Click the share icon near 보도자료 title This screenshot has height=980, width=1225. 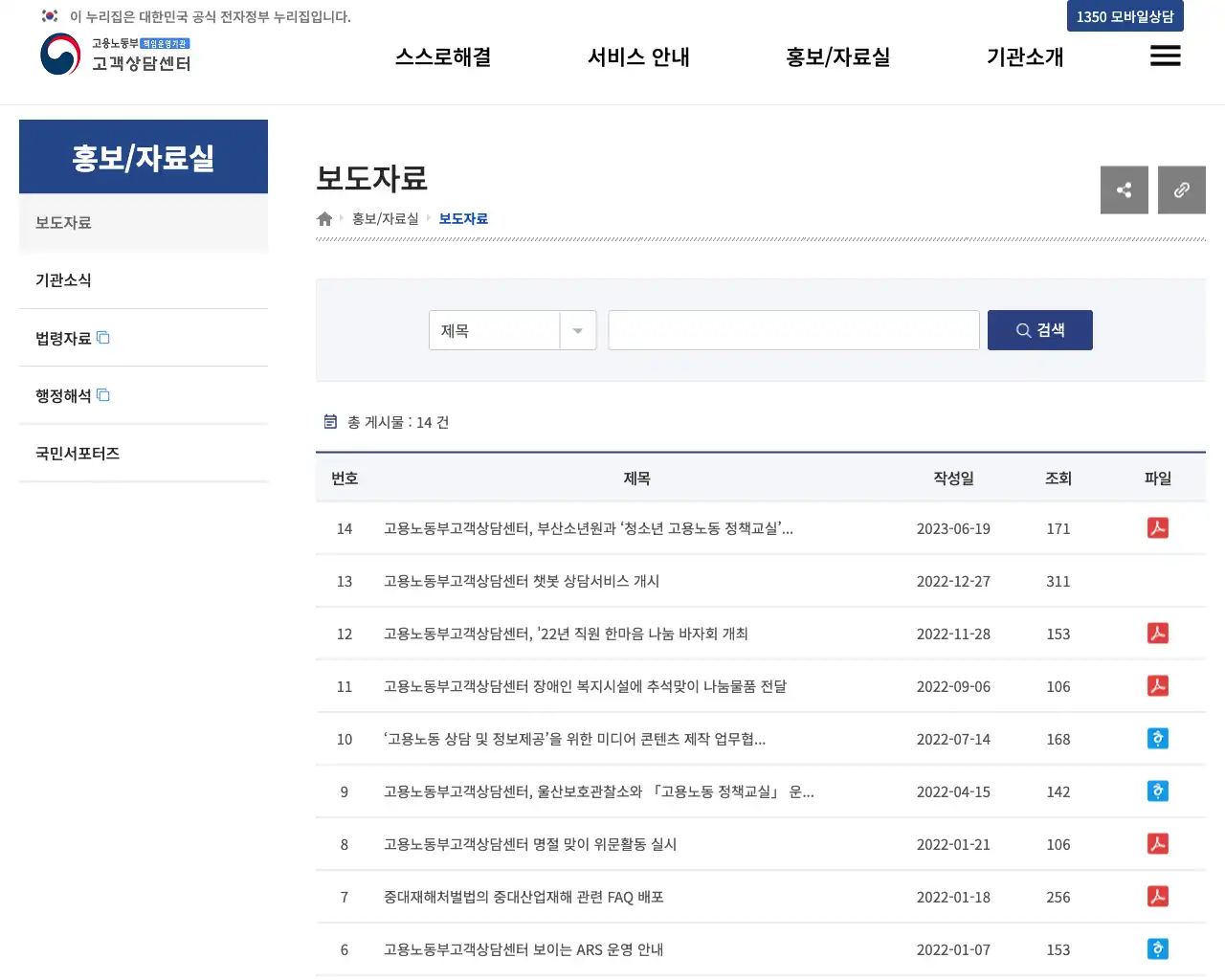tap(1124, 189)
